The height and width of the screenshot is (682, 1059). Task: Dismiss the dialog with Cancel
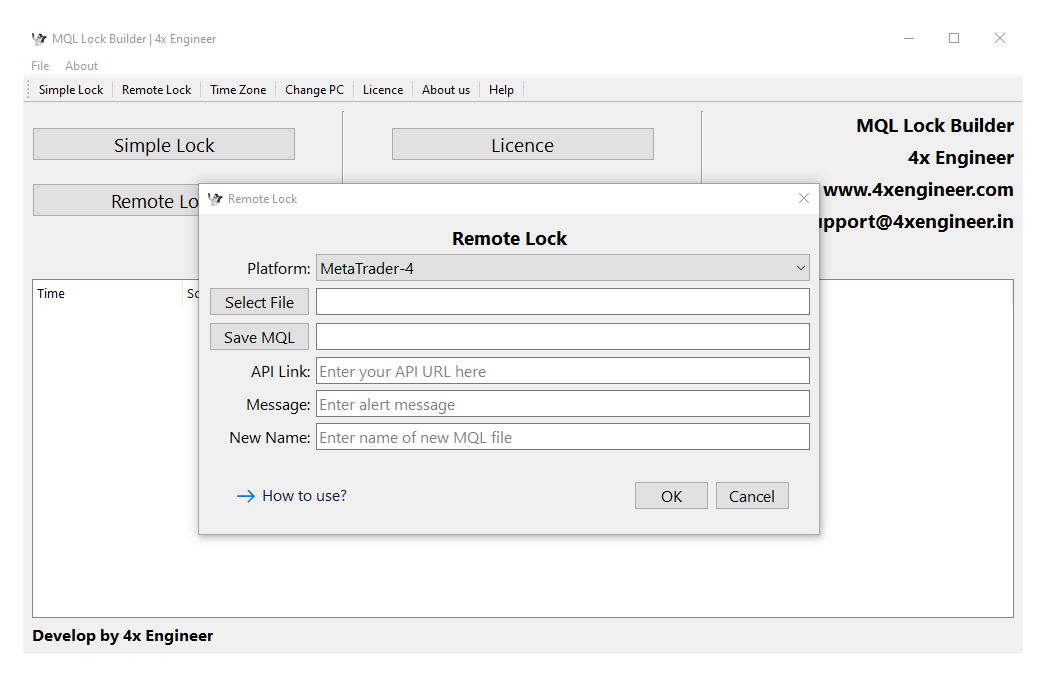(x=752, y=496)
